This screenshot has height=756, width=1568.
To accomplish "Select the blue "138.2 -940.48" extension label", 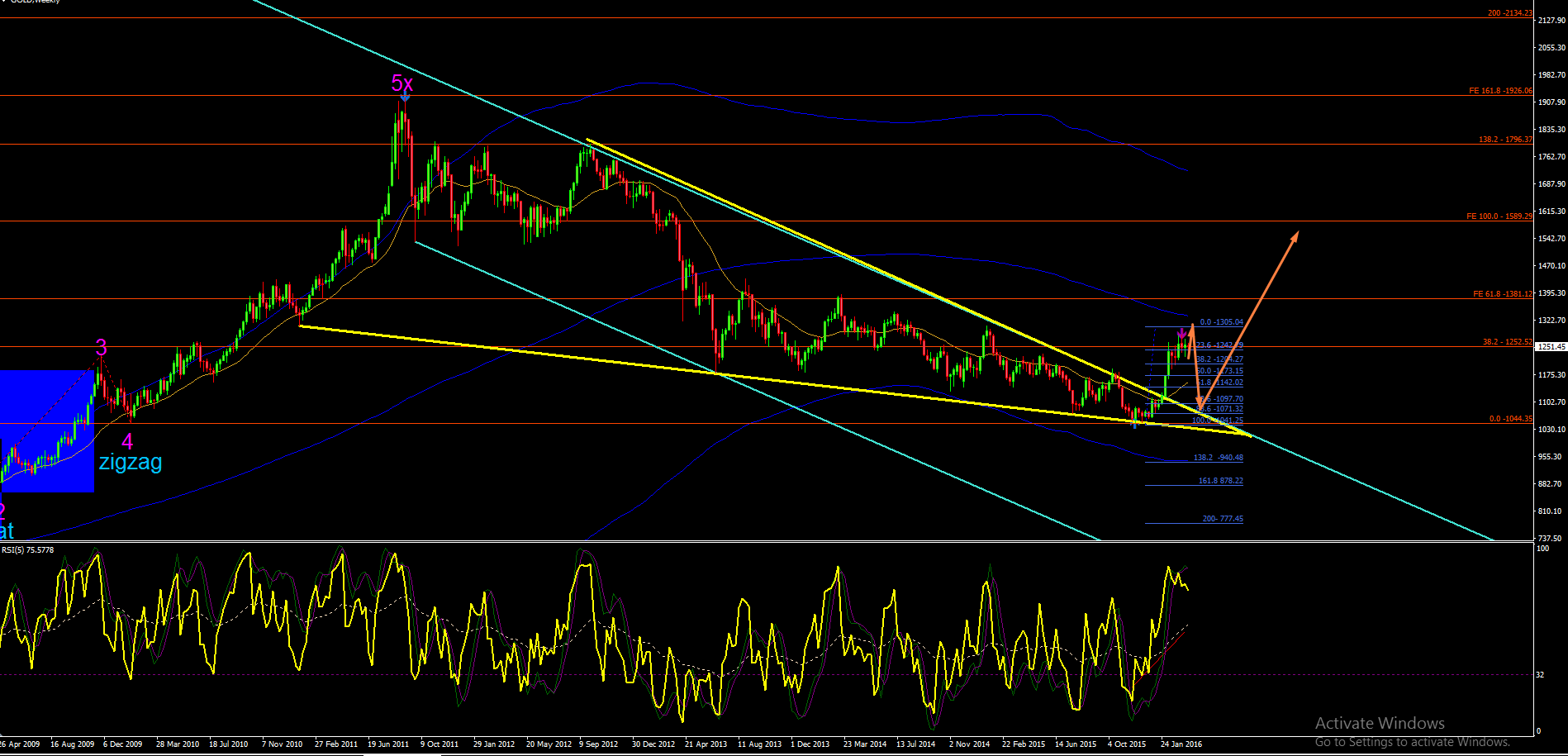I will [x=1219, y=458].
